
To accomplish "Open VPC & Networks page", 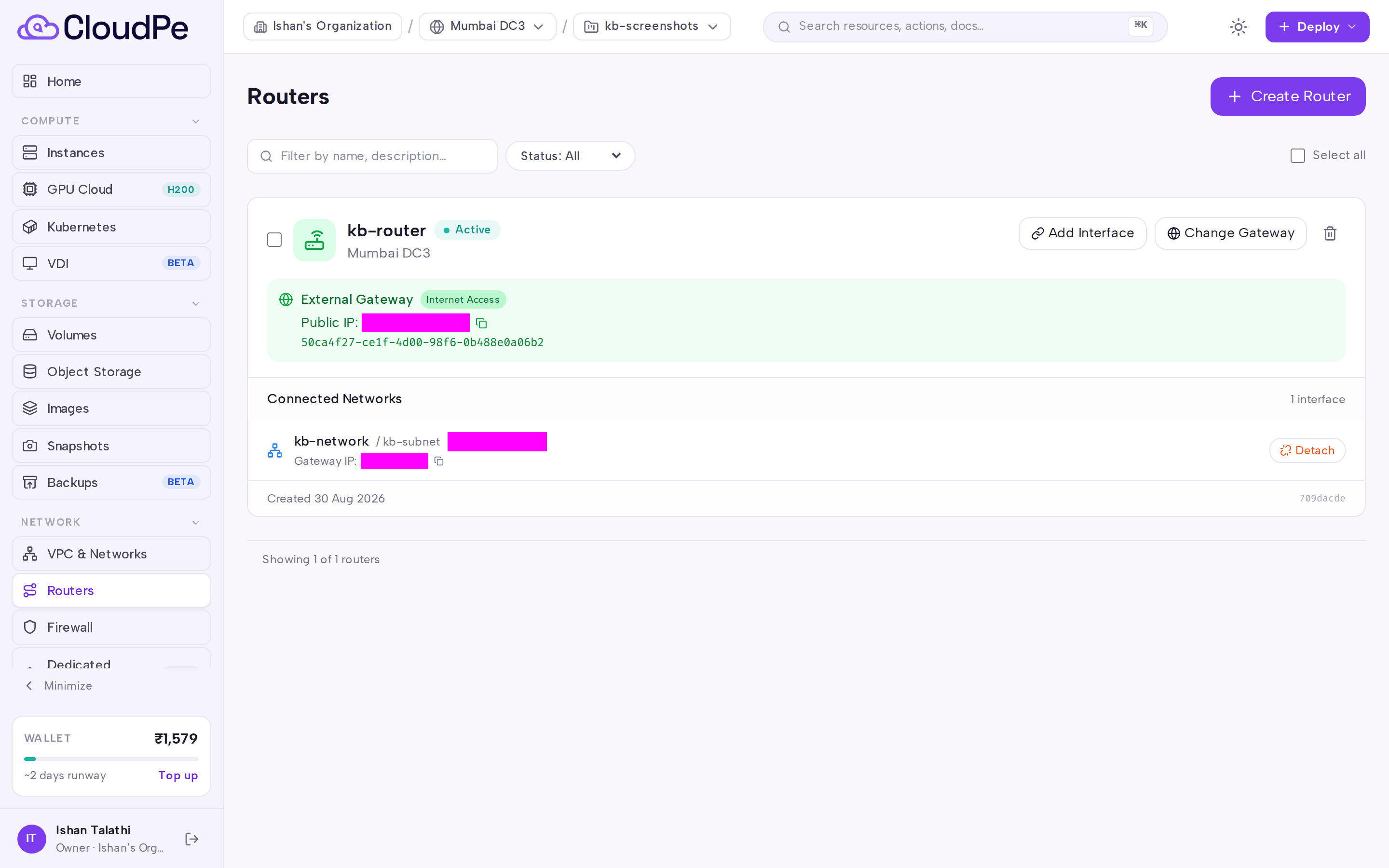I will 111,554.
